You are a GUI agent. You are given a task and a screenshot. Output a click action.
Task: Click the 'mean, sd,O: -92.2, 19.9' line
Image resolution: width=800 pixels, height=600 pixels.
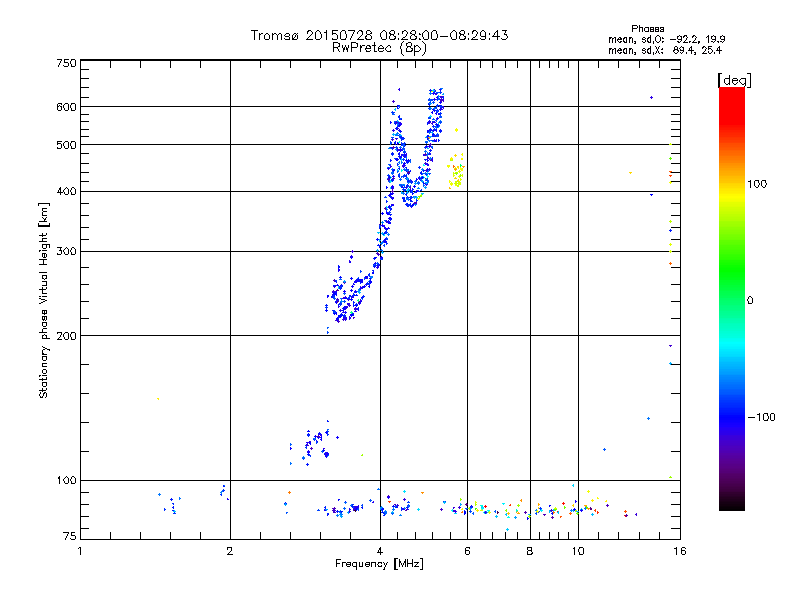coord(666,39)
